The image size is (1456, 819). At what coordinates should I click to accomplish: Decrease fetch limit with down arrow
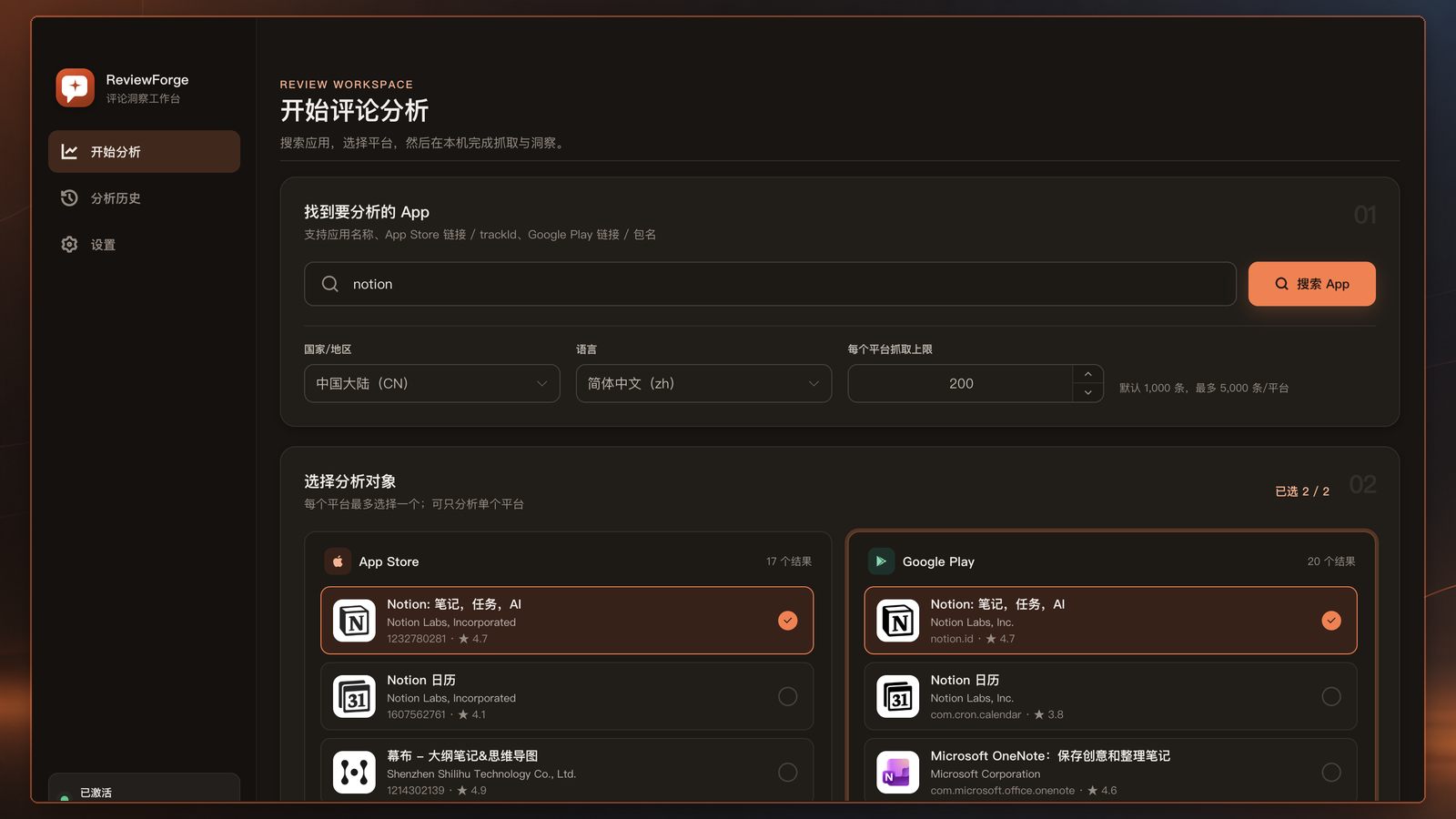point(1087,393)
